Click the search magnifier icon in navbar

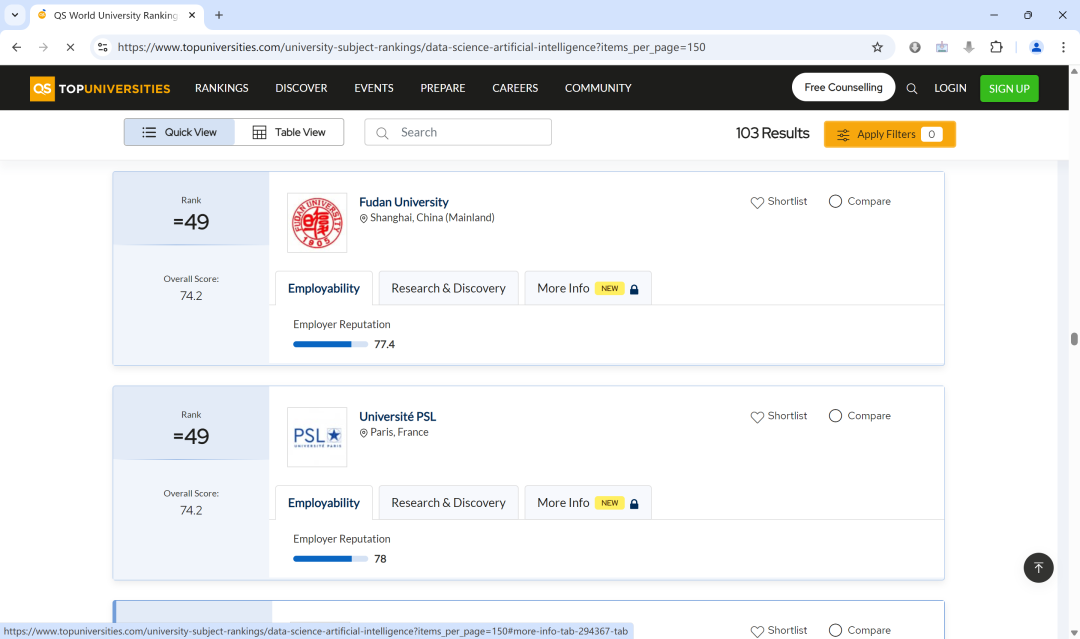[911, 88]
